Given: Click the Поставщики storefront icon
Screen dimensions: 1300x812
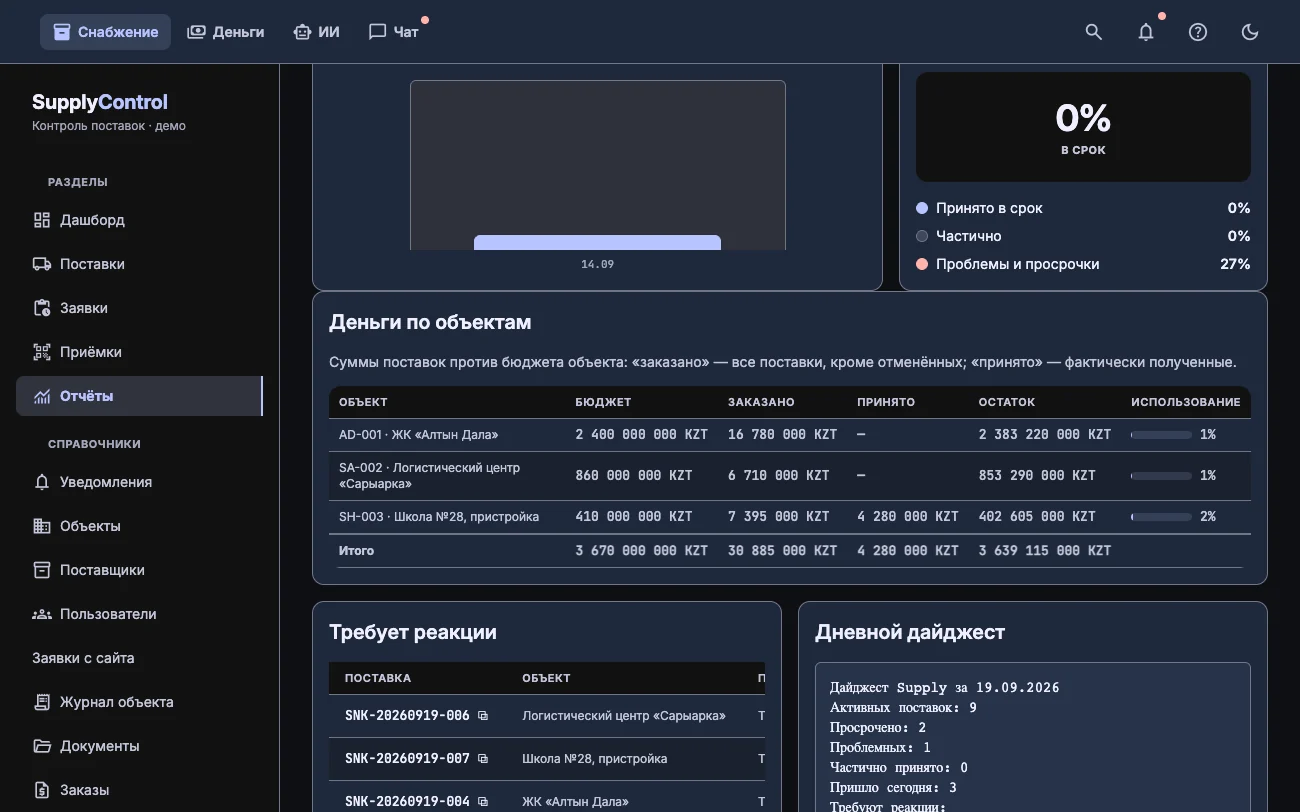Looking at the screenshot, I should [42, 570].
